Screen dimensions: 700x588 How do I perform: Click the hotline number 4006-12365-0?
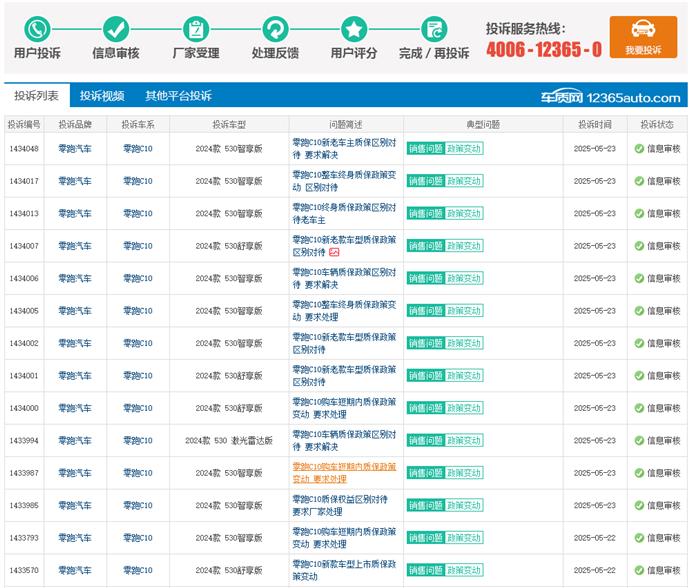coord(544,50)
